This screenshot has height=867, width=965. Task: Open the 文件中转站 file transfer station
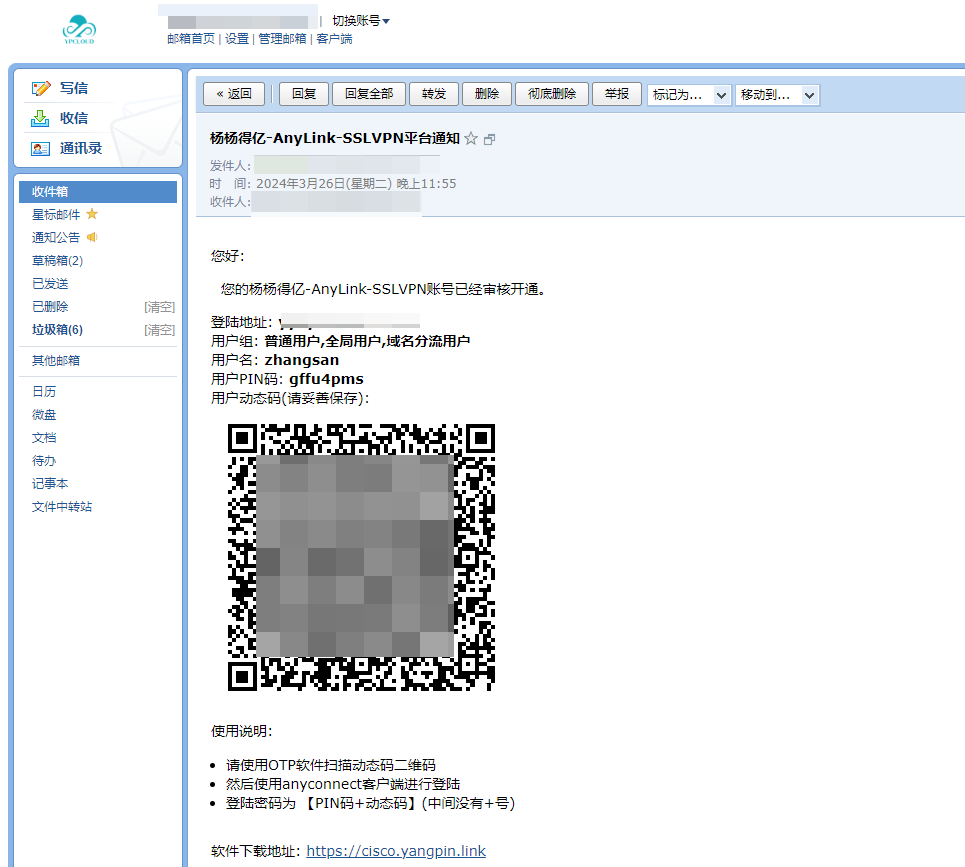(x=62, y=506)
